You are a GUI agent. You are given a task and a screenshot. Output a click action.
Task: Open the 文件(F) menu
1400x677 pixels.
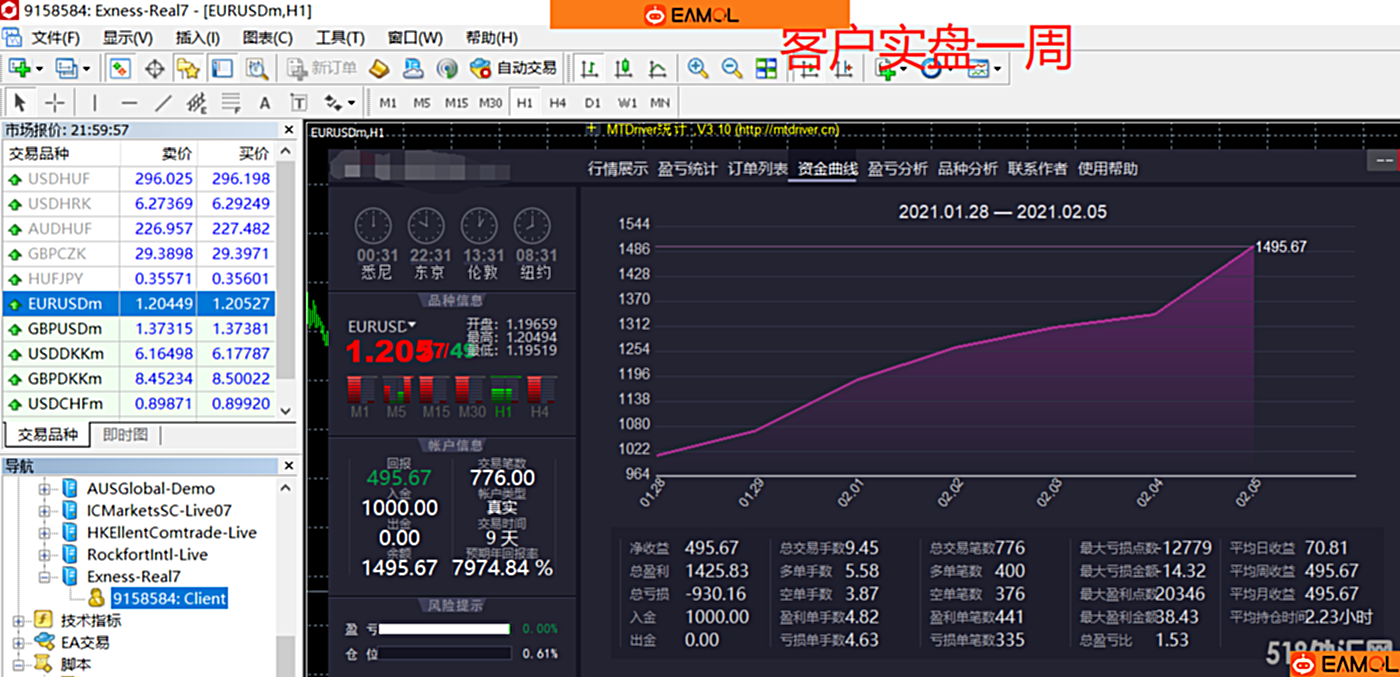point(55,38)
